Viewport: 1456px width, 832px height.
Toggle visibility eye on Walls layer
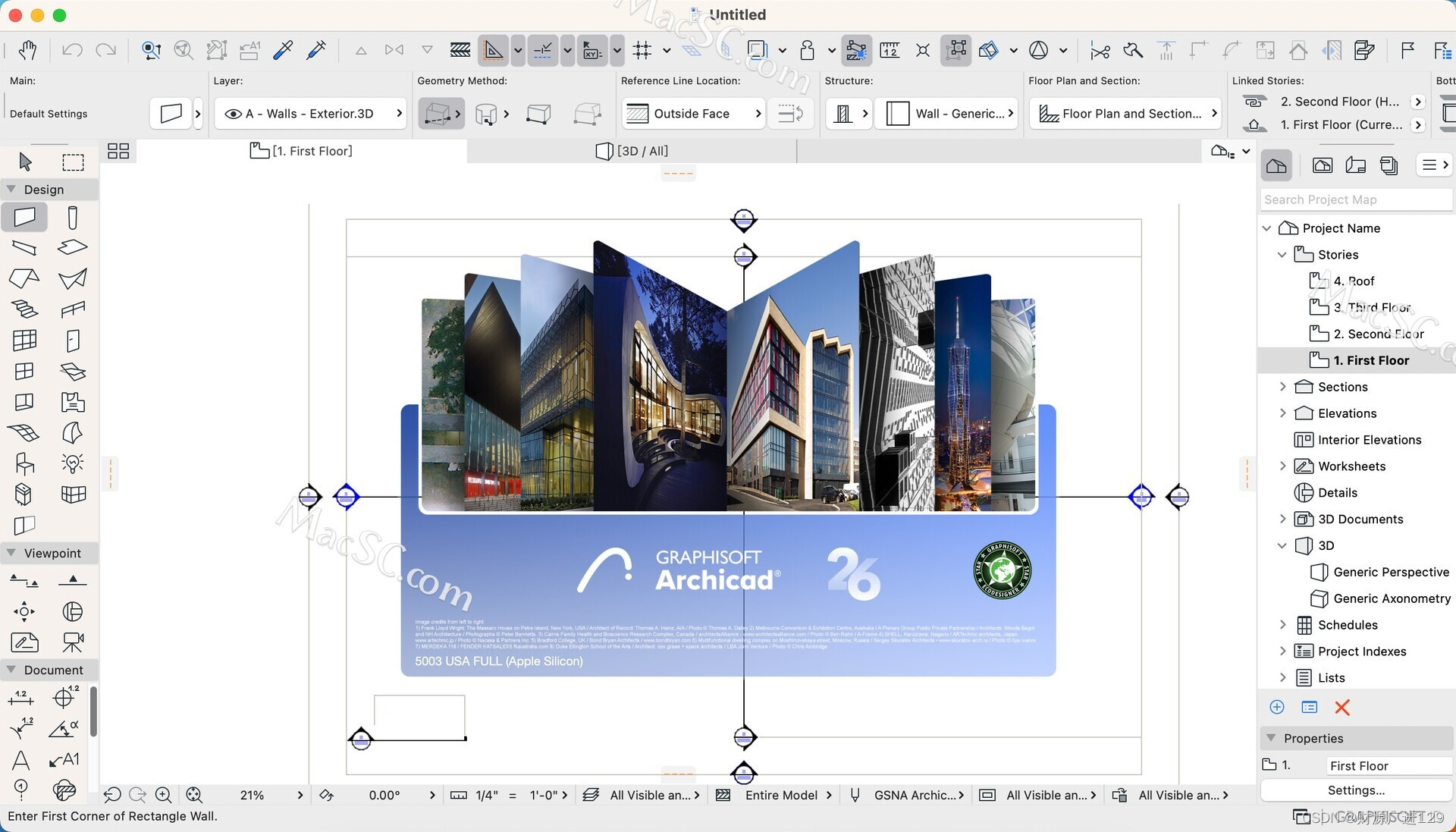234,114
